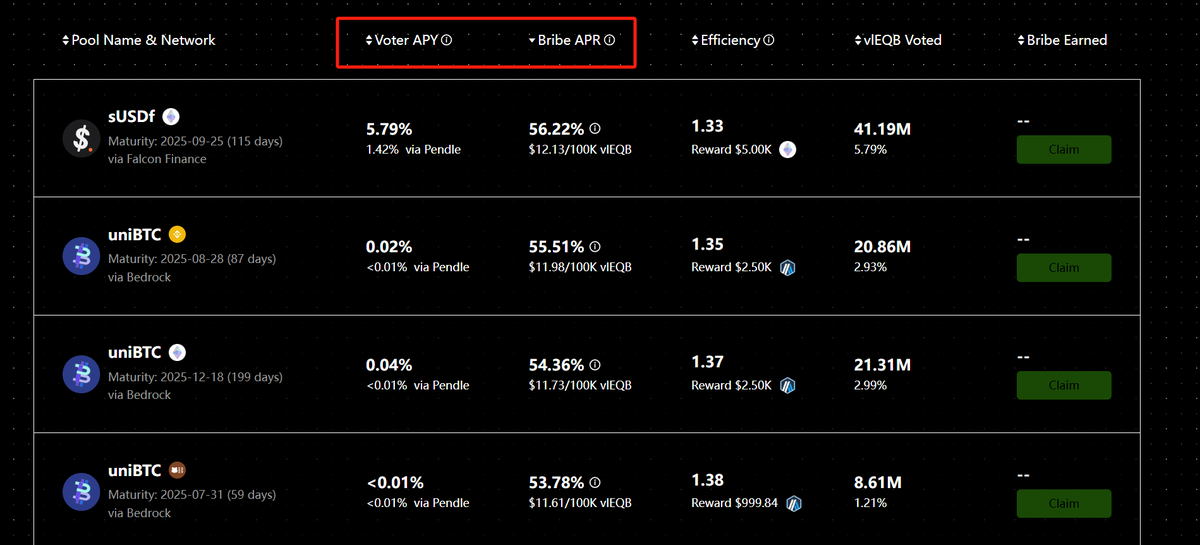Sort pools by Bribe APR column
The image size is (1200, 545).
click(x=566, y=41)
